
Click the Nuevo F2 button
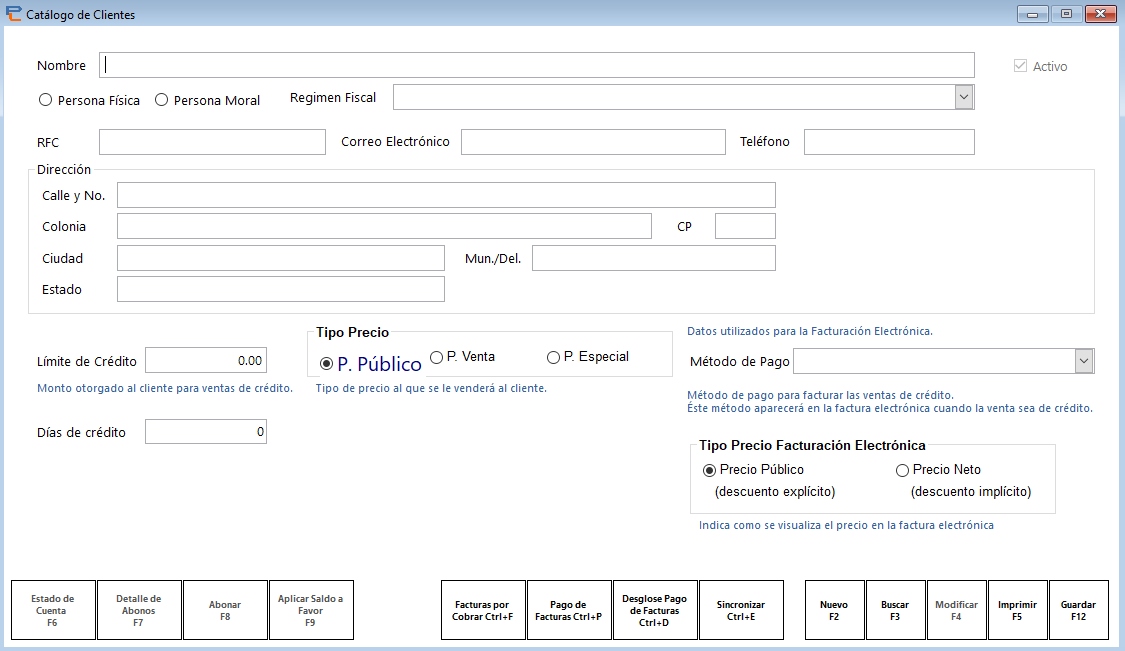click(834, 610)
